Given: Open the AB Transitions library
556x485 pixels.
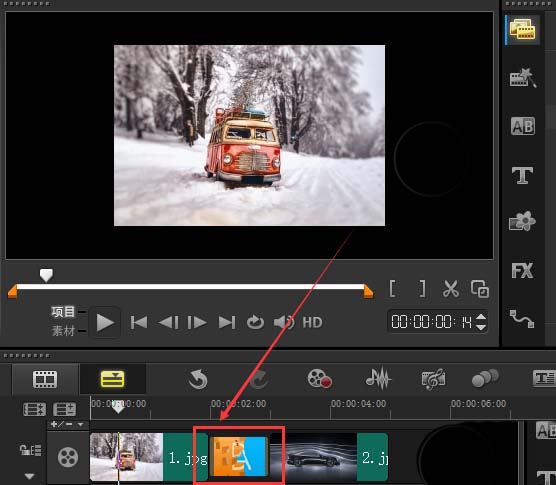Looking at the screenshot, I should pyautogui.click(x=523, y=126).
